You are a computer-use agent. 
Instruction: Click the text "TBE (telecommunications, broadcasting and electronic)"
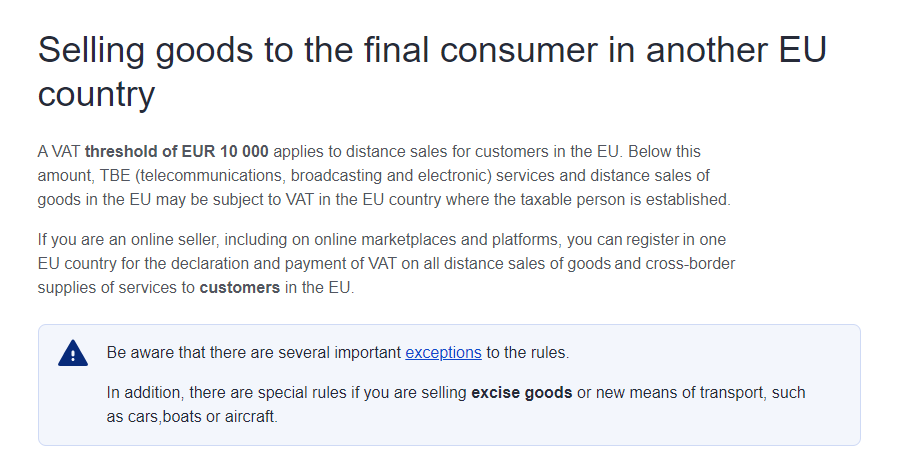(292, 176)
